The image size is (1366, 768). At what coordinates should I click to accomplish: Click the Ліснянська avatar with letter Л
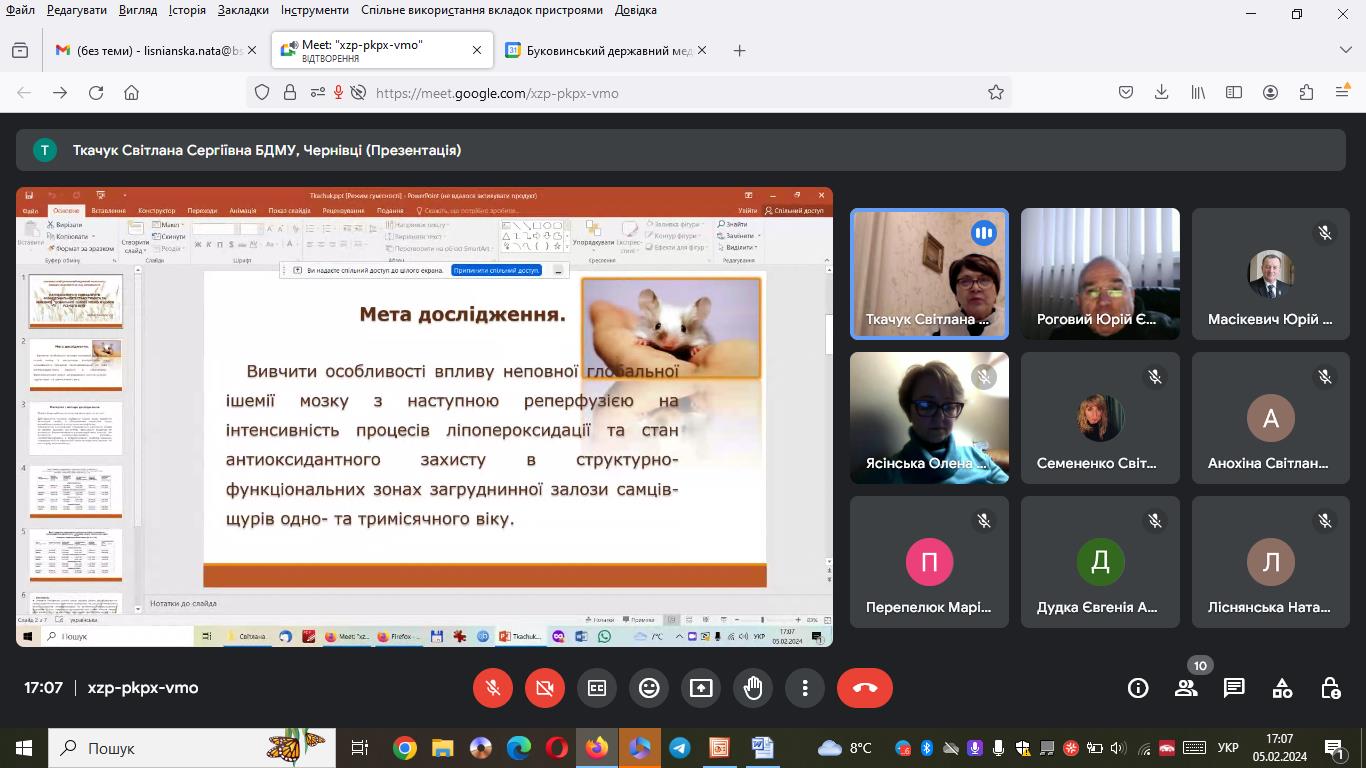1271,561
